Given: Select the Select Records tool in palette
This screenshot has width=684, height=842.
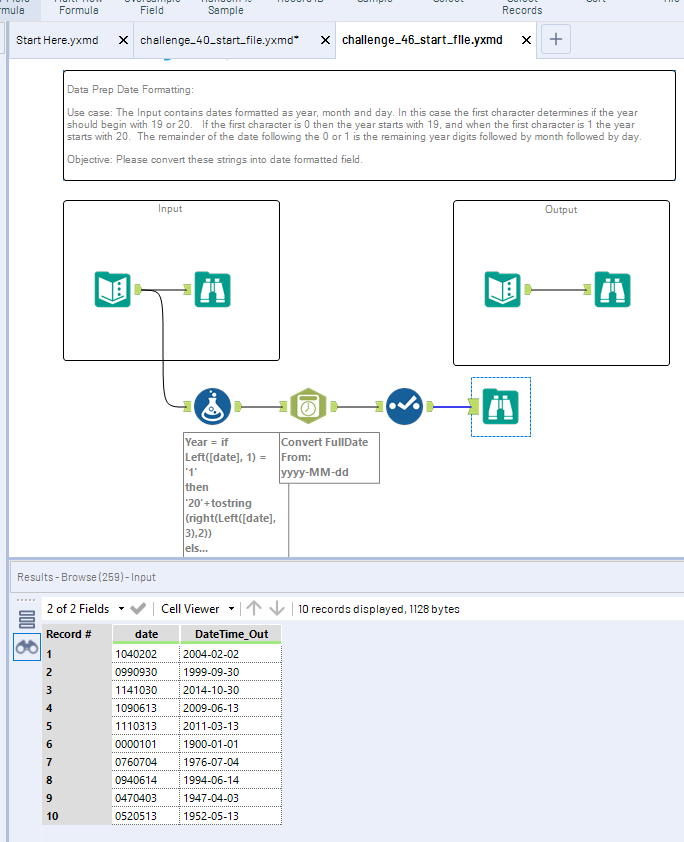Looking at the screenshot, I should pos(522,8).
